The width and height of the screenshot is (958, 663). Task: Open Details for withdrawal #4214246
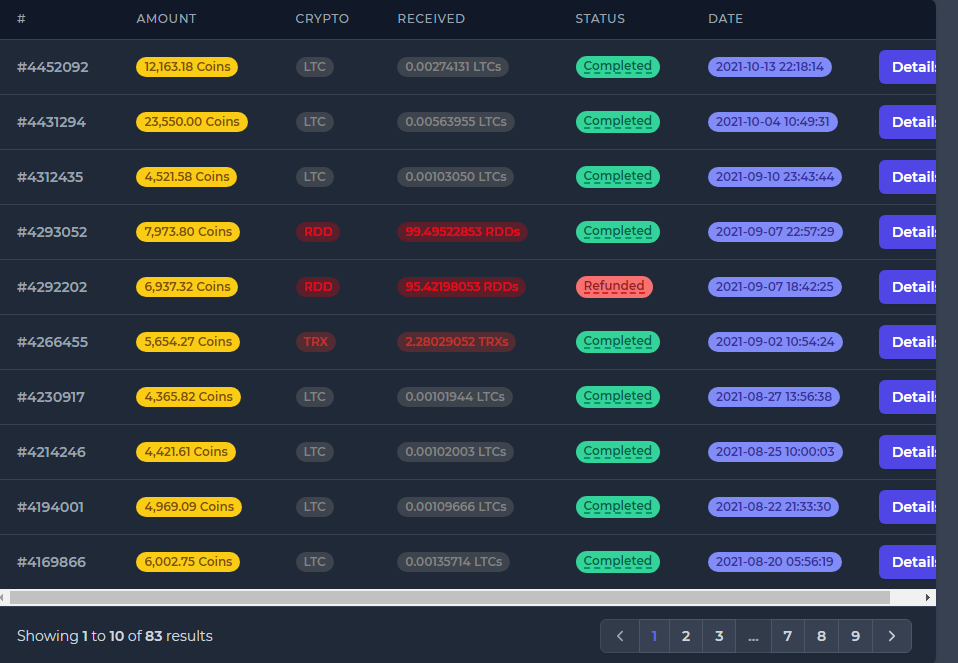point(907,452)
